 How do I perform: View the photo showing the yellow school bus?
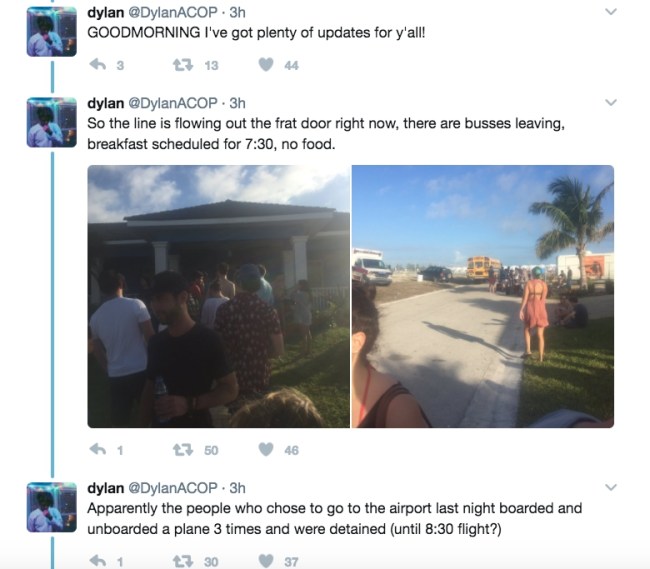coord(483,296)
